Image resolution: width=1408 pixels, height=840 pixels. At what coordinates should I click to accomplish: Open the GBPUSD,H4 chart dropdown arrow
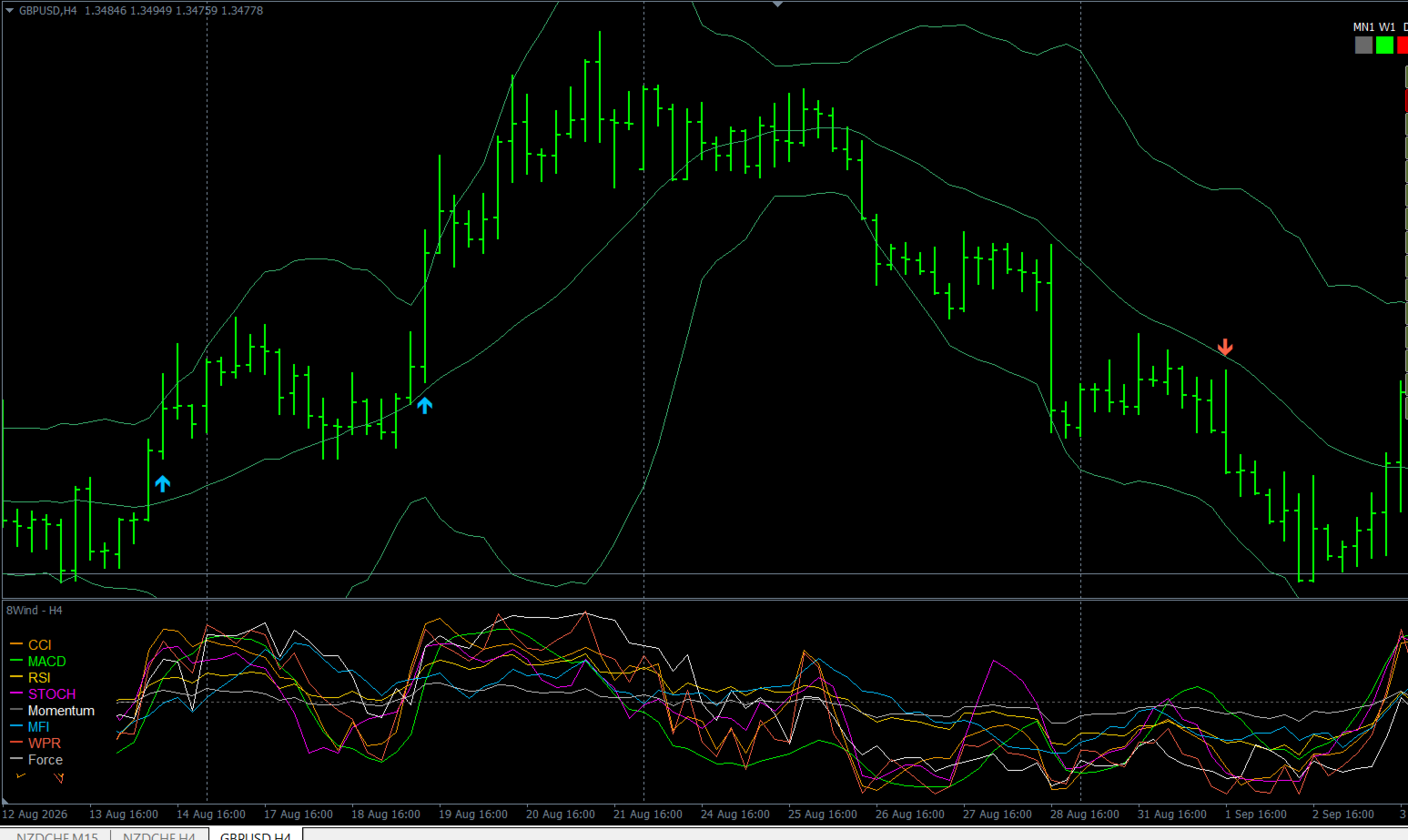pyautogui.click(x=9, y=11)
